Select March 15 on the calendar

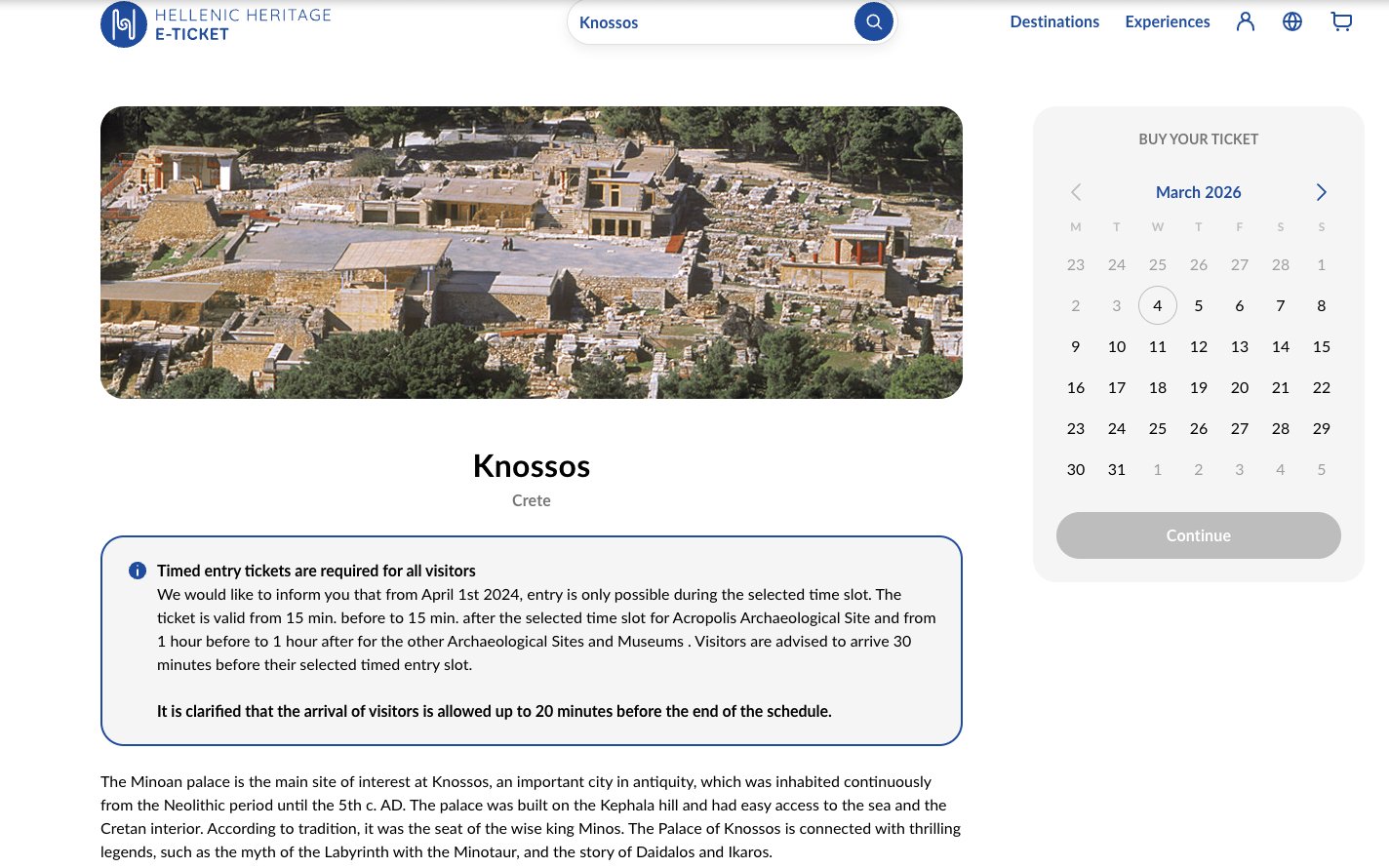click(x=1321, y=346)
